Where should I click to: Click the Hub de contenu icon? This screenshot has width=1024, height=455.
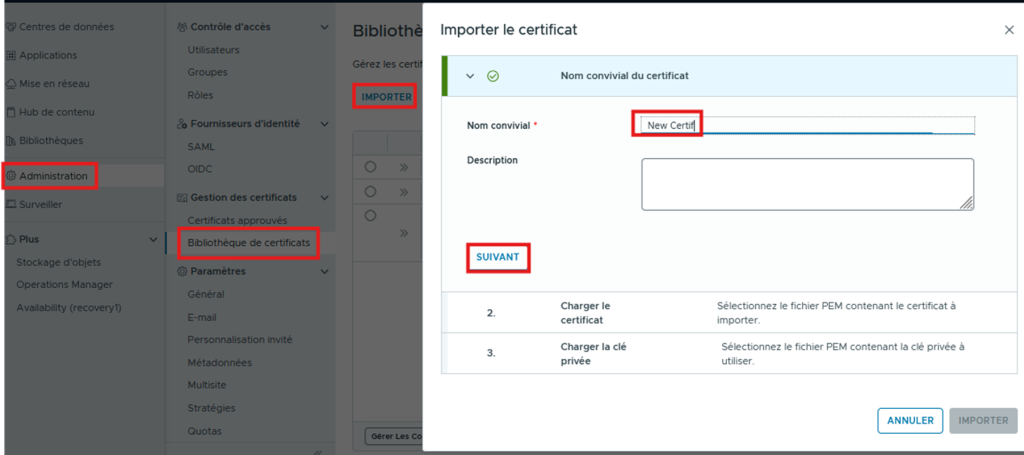point(11,112)
